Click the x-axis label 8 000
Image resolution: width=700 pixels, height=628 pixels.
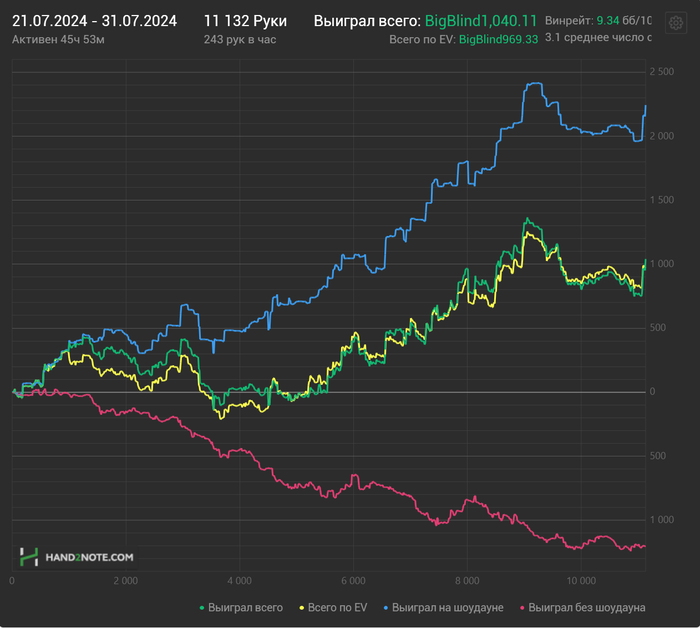pyautogui.click(x=467, y=581)
